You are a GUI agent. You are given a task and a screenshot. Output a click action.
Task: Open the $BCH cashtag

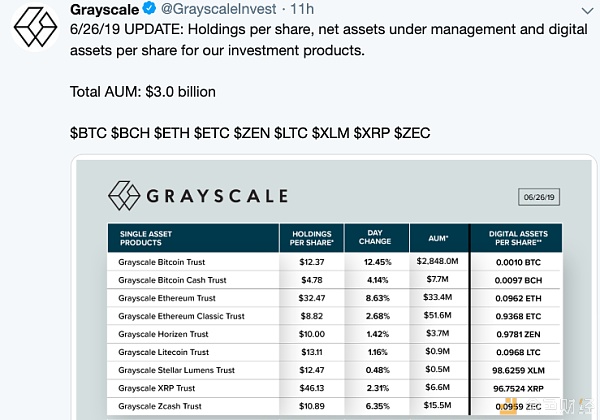130,133
